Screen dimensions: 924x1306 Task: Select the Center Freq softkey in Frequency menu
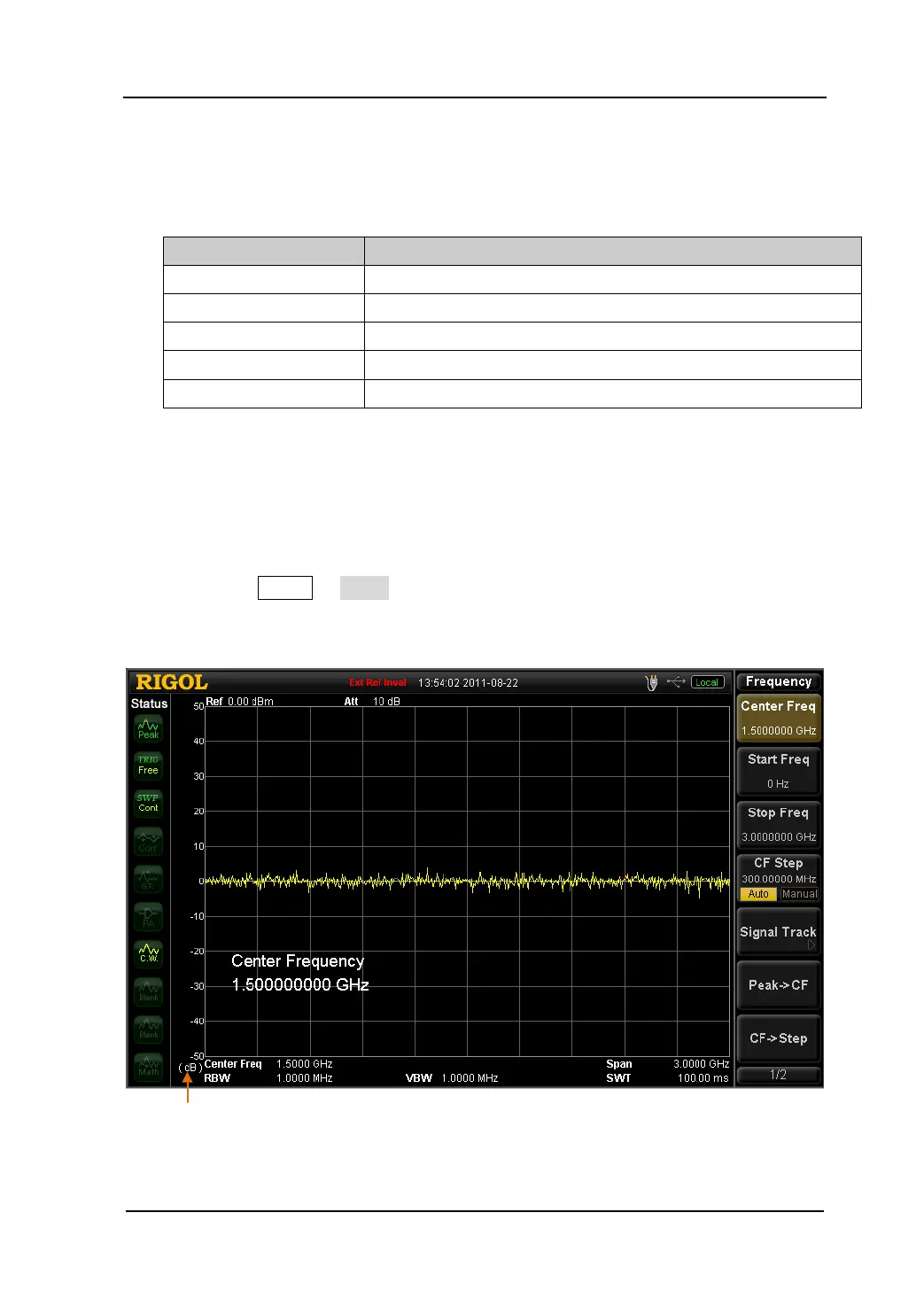click(779, 718)
